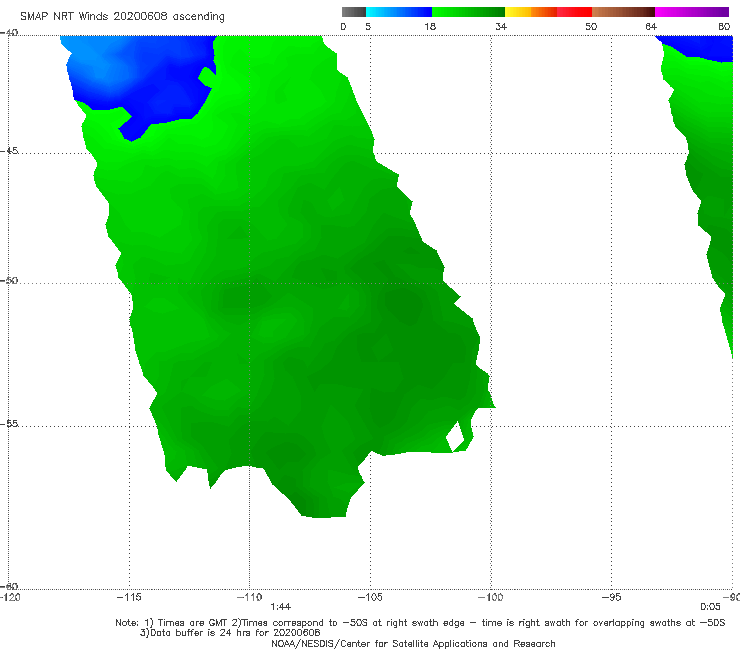The height and width of the screenshot is (650, 740).
Task: Pick the brown segment of the color bar
Action: tap(623, 12)
